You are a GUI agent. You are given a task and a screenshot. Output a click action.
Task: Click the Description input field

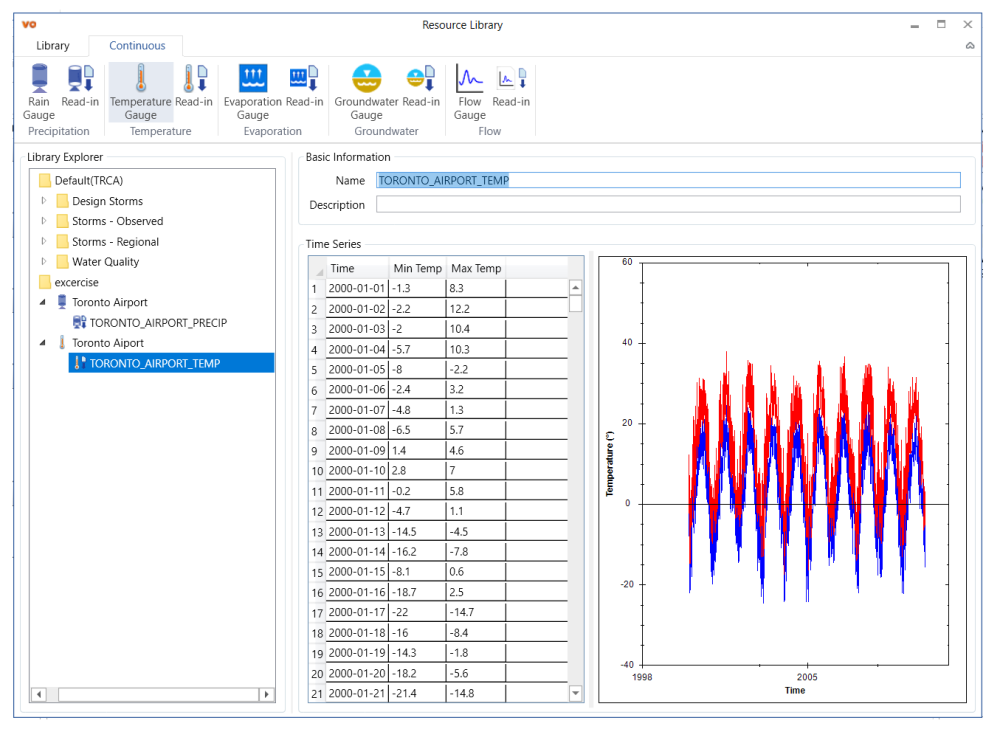[668, 204]
